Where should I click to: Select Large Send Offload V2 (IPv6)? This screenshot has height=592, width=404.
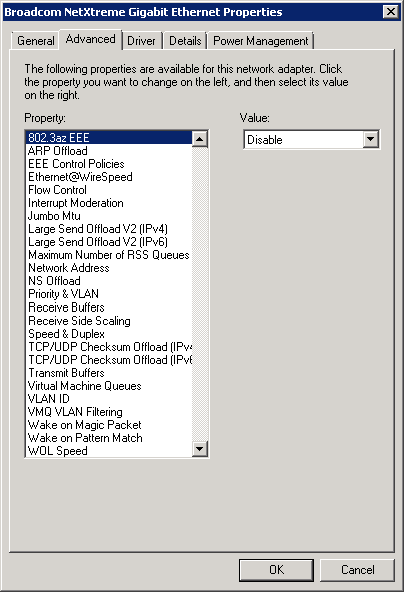click(109, 242)
